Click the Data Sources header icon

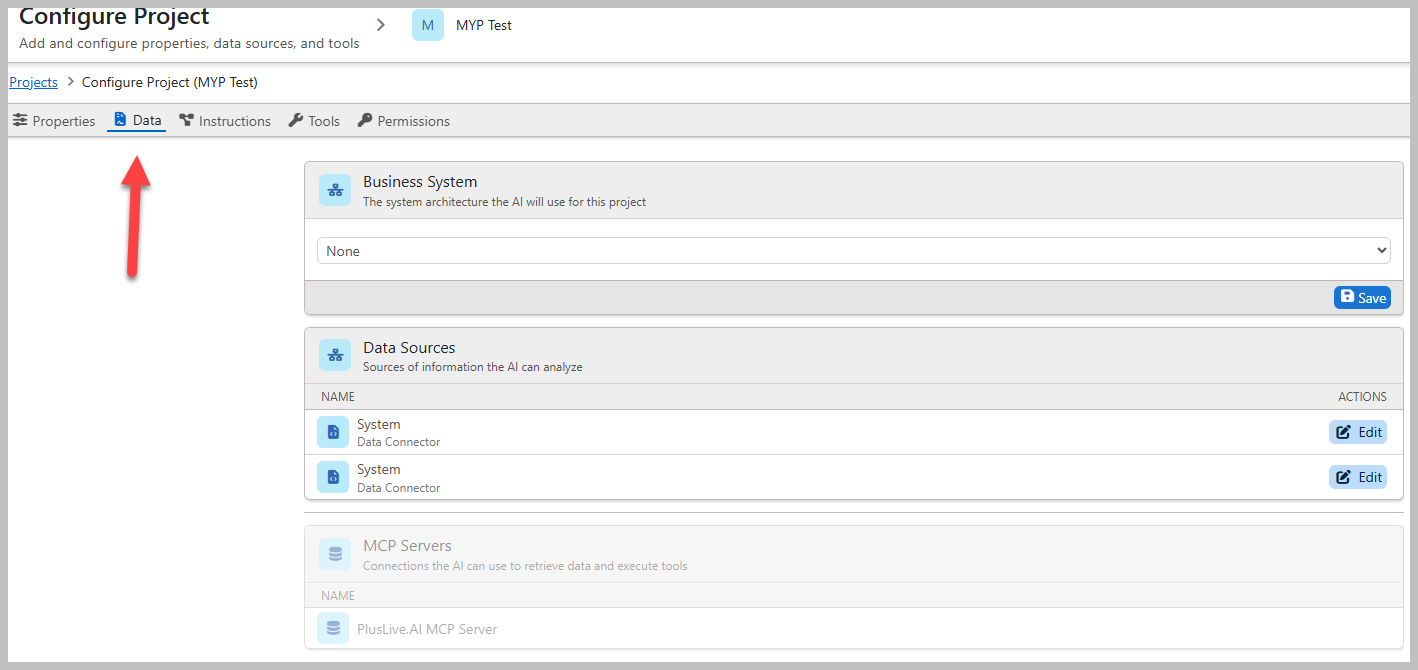(335, 355)
